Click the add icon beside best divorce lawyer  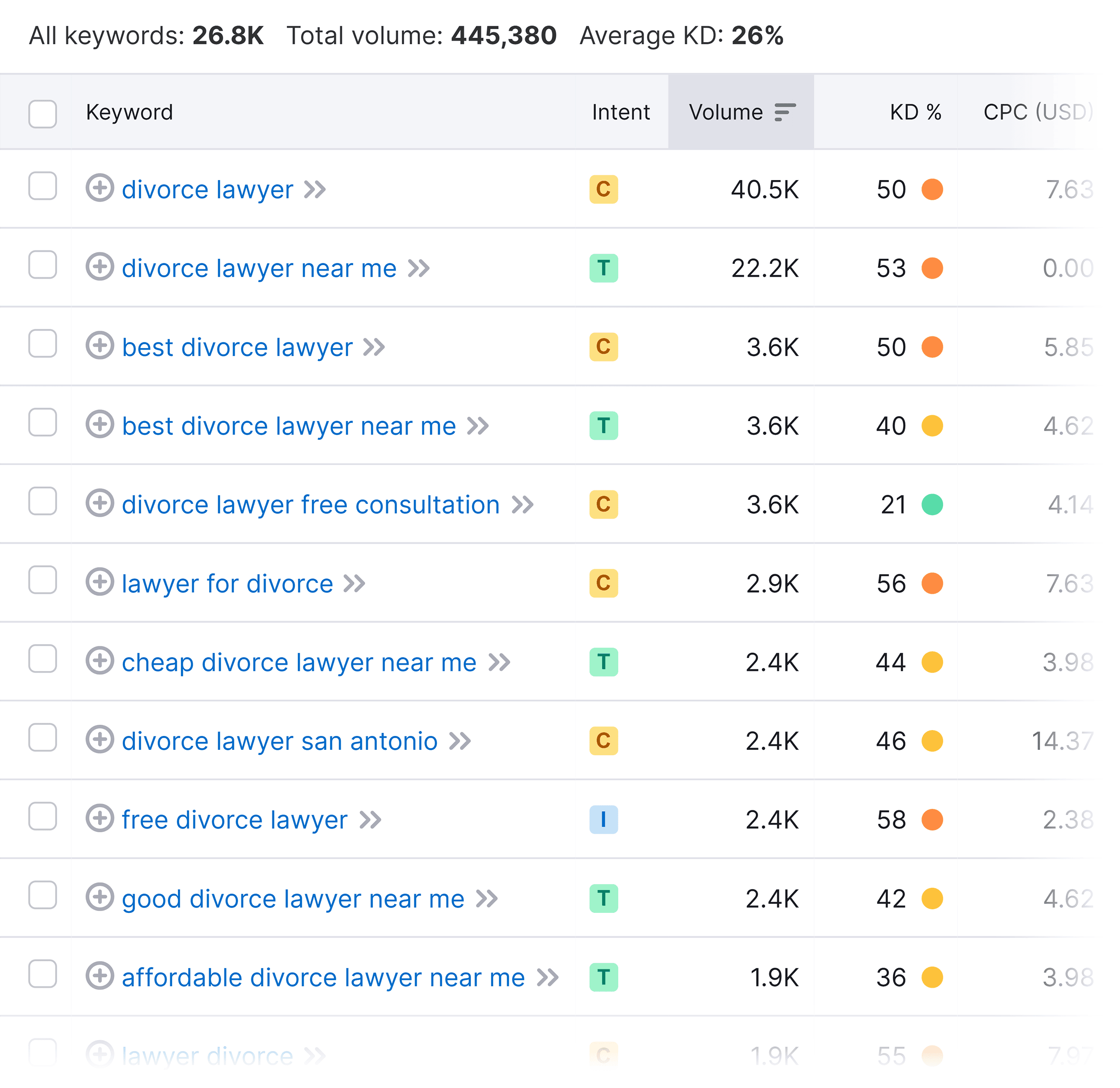100,347
